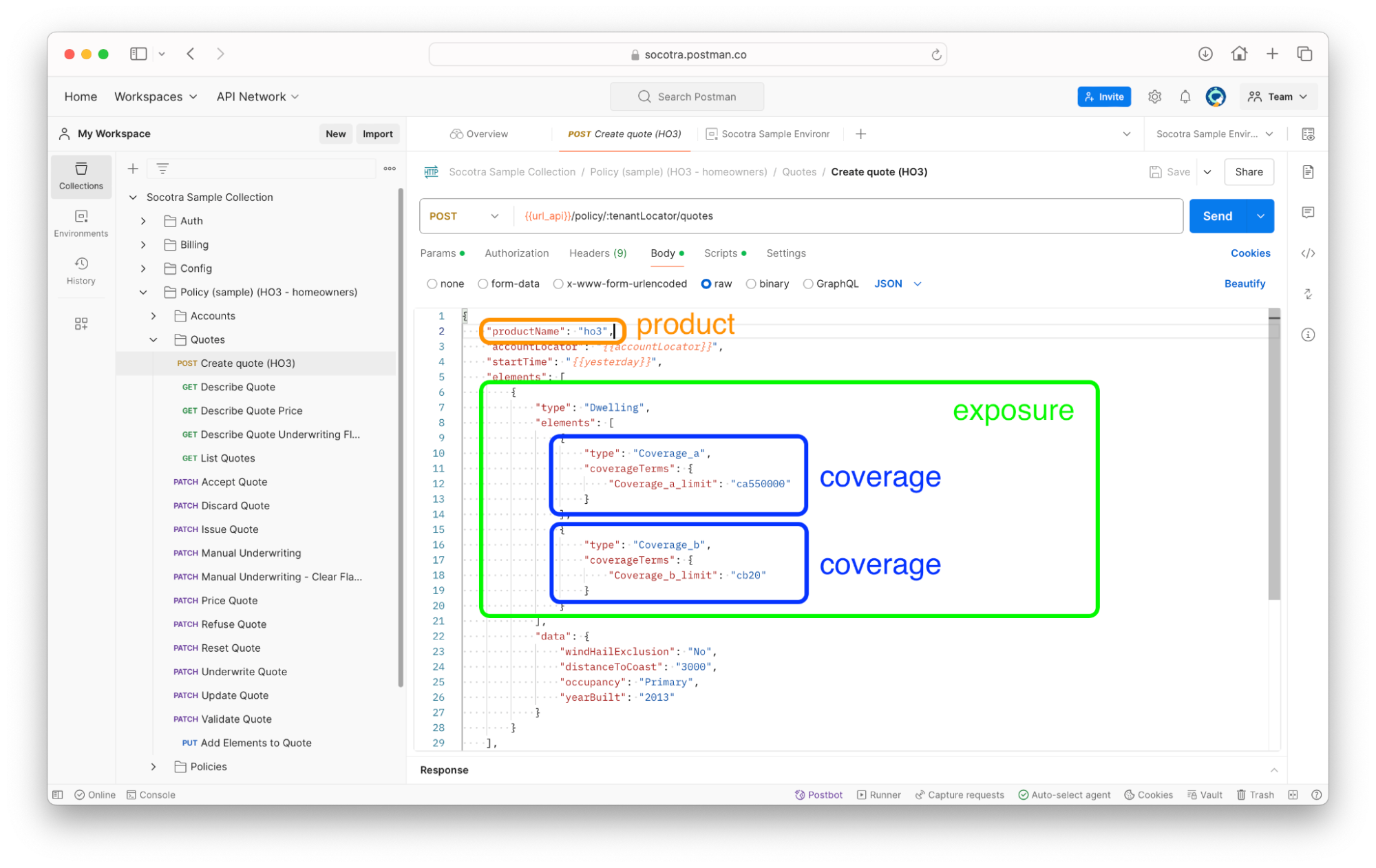Open the settings gear icon

(x=1154, y=97)
